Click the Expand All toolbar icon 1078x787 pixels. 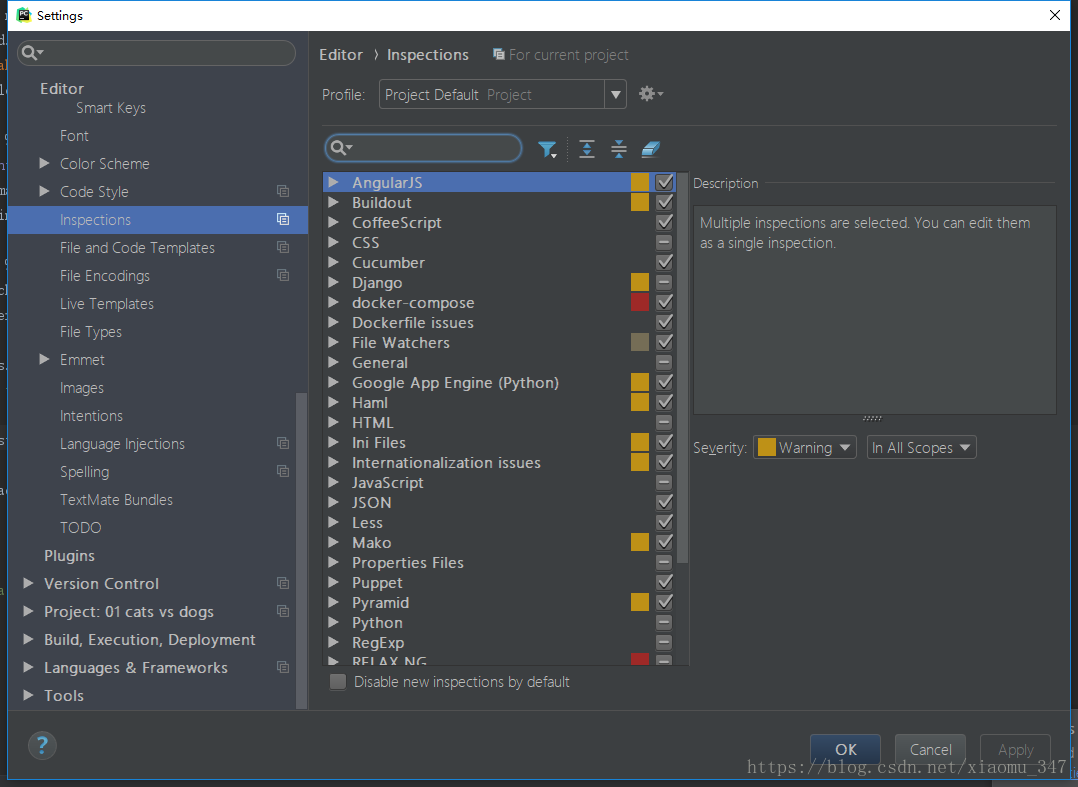click(x=586, y=148)
